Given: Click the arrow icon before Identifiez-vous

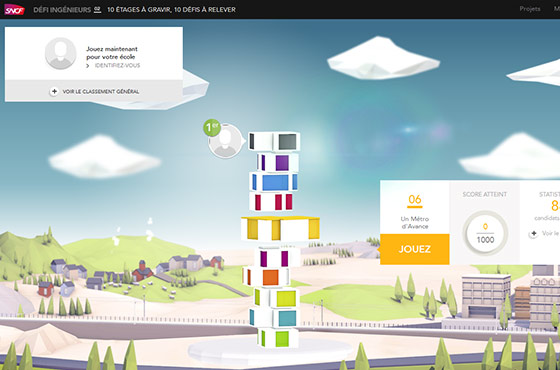Looking at the screenshot, I should (88, 66).
